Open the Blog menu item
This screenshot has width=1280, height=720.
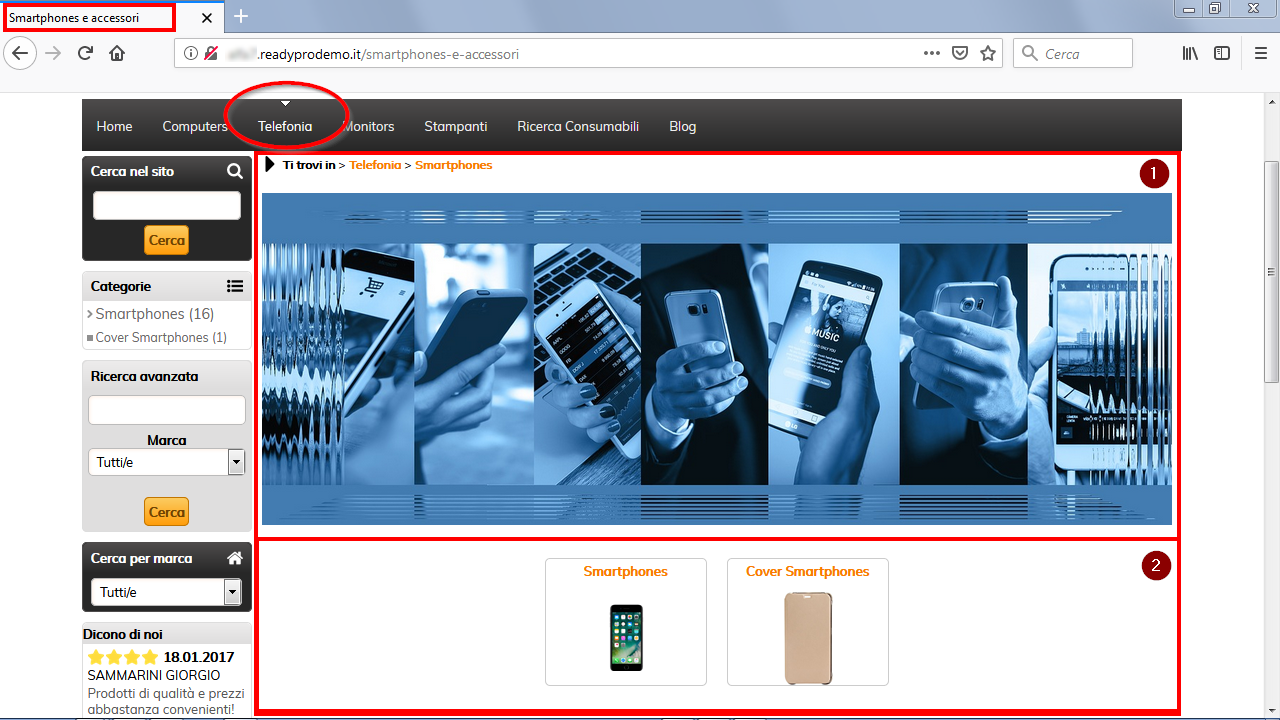click(x=683, y=126)
